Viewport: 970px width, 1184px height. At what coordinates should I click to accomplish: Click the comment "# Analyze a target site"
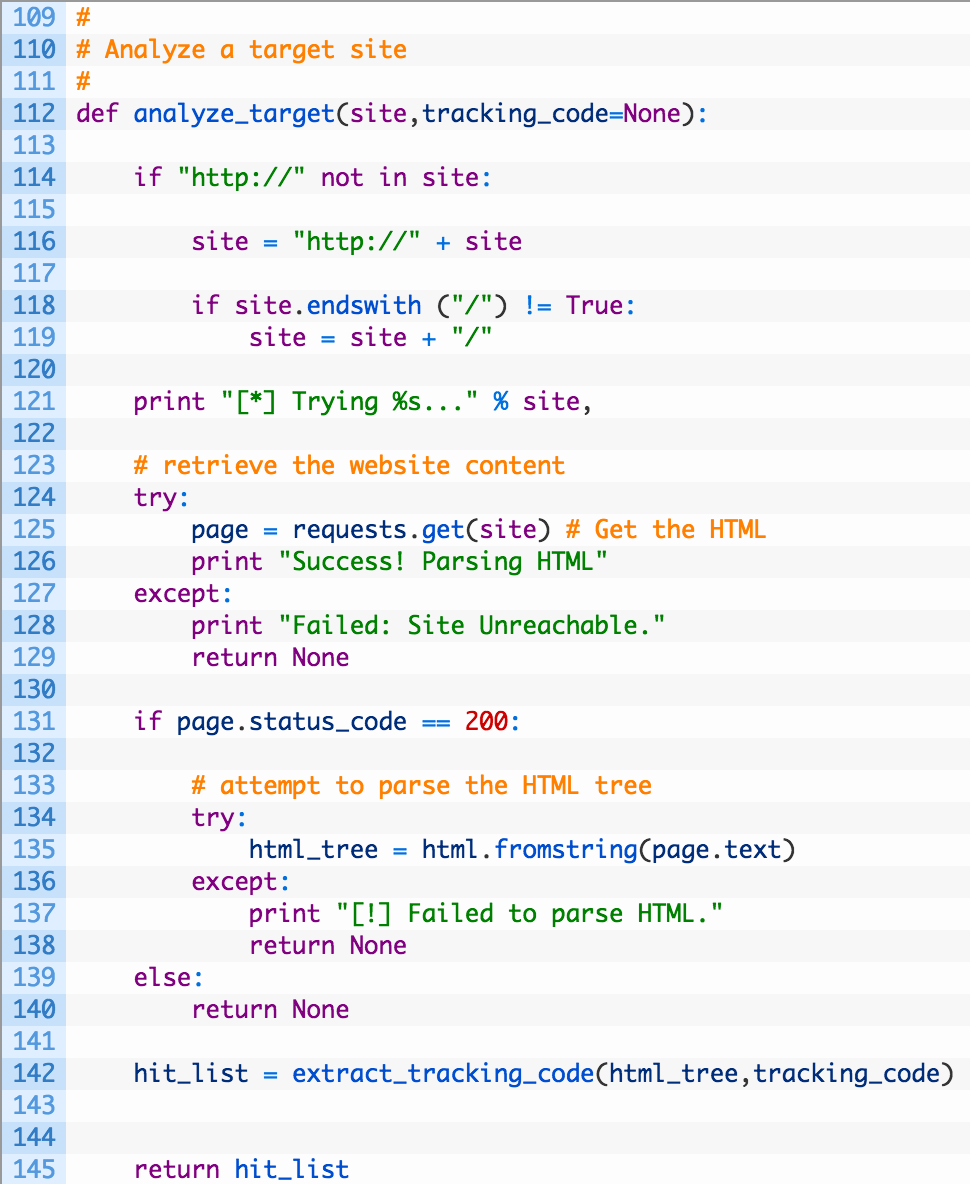pos(242,50)
